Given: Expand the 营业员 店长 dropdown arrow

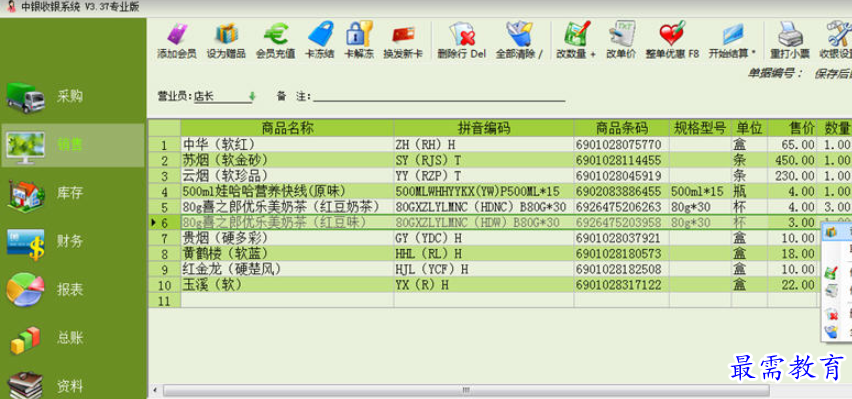Looking at the screenshot, I should [x=252, y=96].
